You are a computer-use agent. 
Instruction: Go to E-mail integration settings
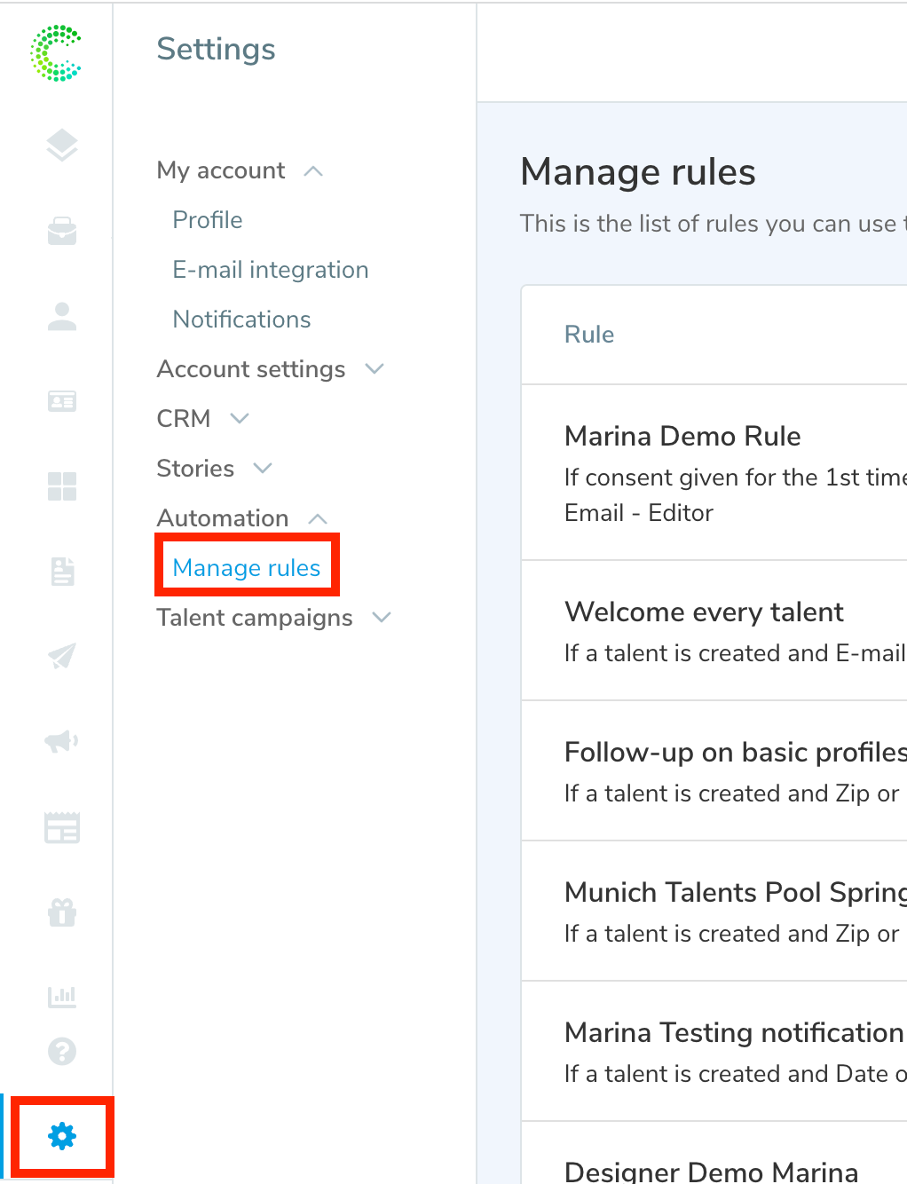point(270,270)
